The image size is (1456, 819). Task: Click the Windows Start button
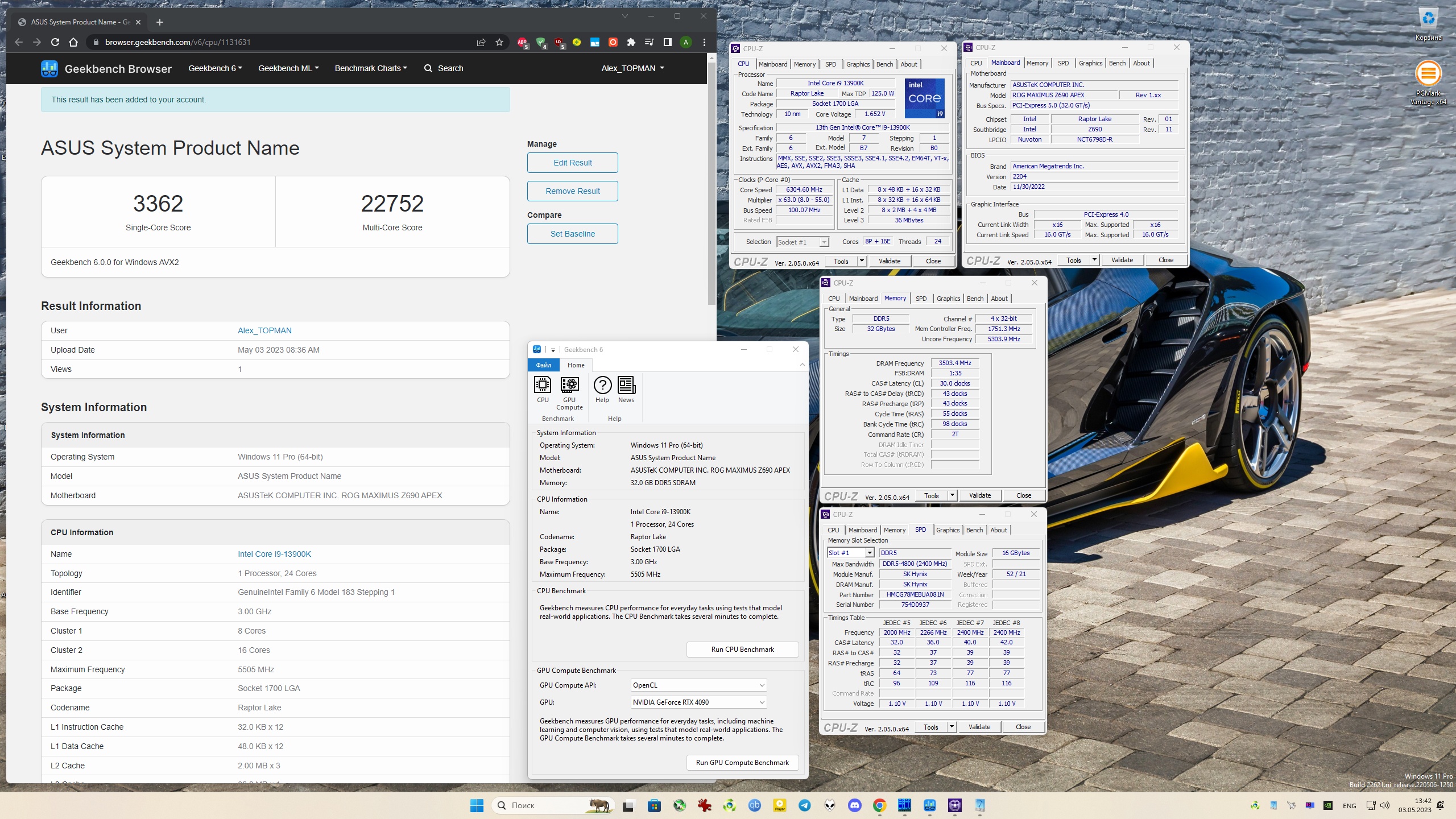477,805
